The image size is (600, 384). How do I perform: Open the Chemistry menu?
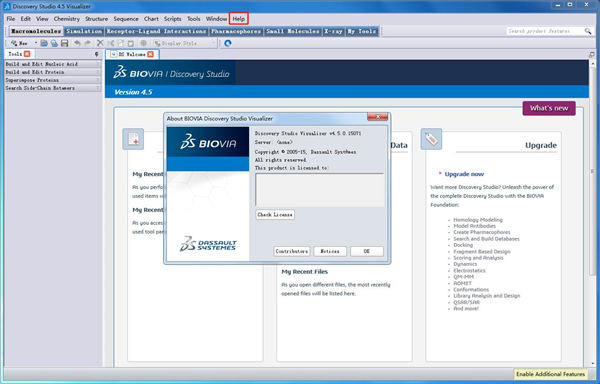pyautogui.click(x=67, y=19)
